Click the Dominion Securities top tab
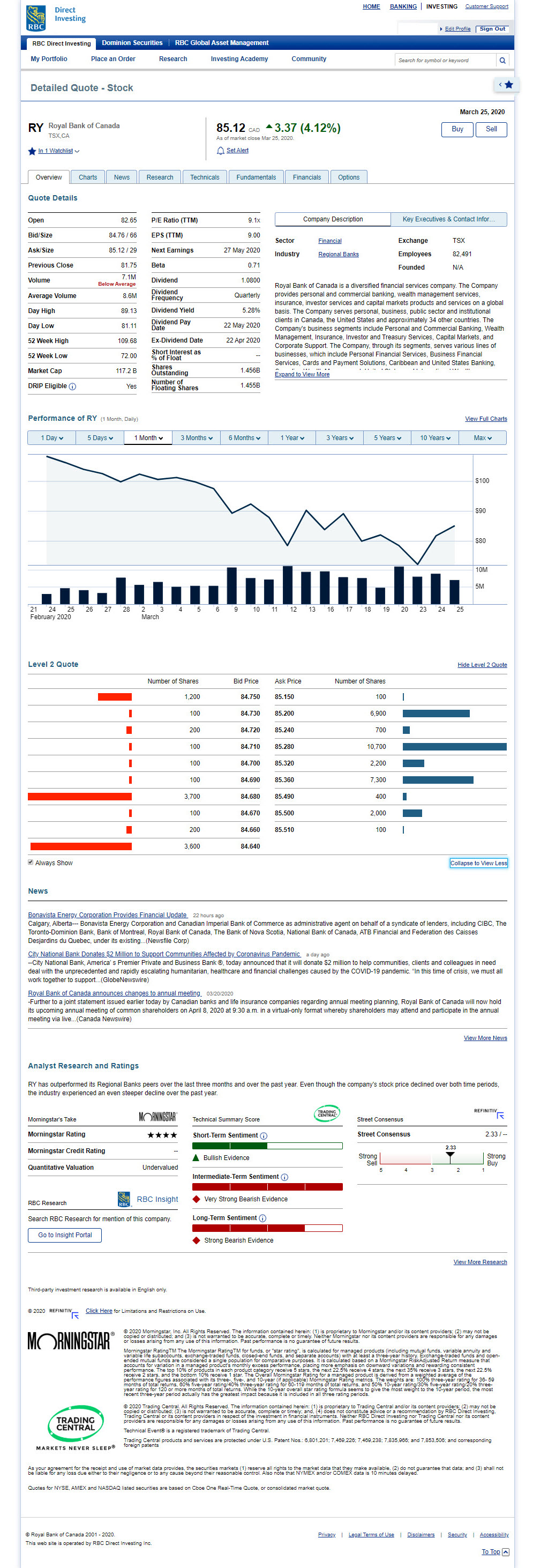 pyautogui.click(x=132, y=42)
